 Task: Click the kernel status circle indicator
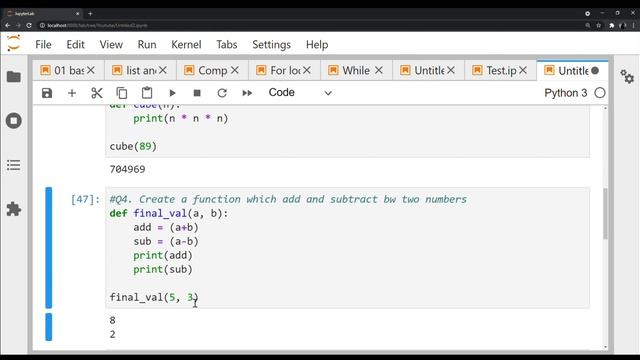click(x=600, y=93)
